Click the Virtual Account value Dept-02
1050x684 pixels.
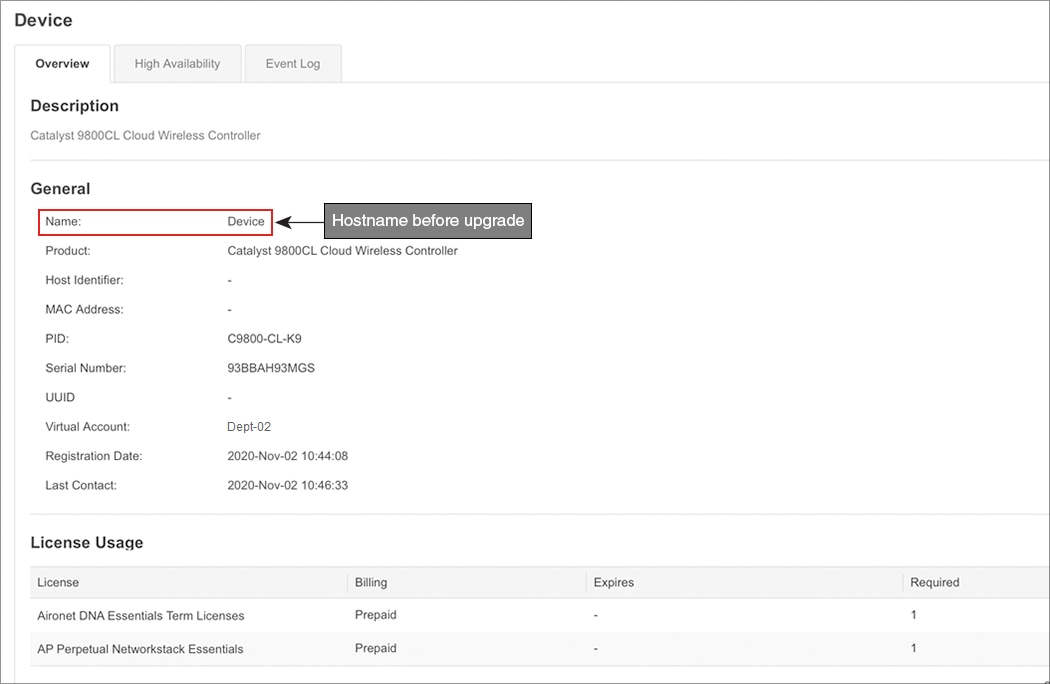pyautogui.click(x=248, y=427)
